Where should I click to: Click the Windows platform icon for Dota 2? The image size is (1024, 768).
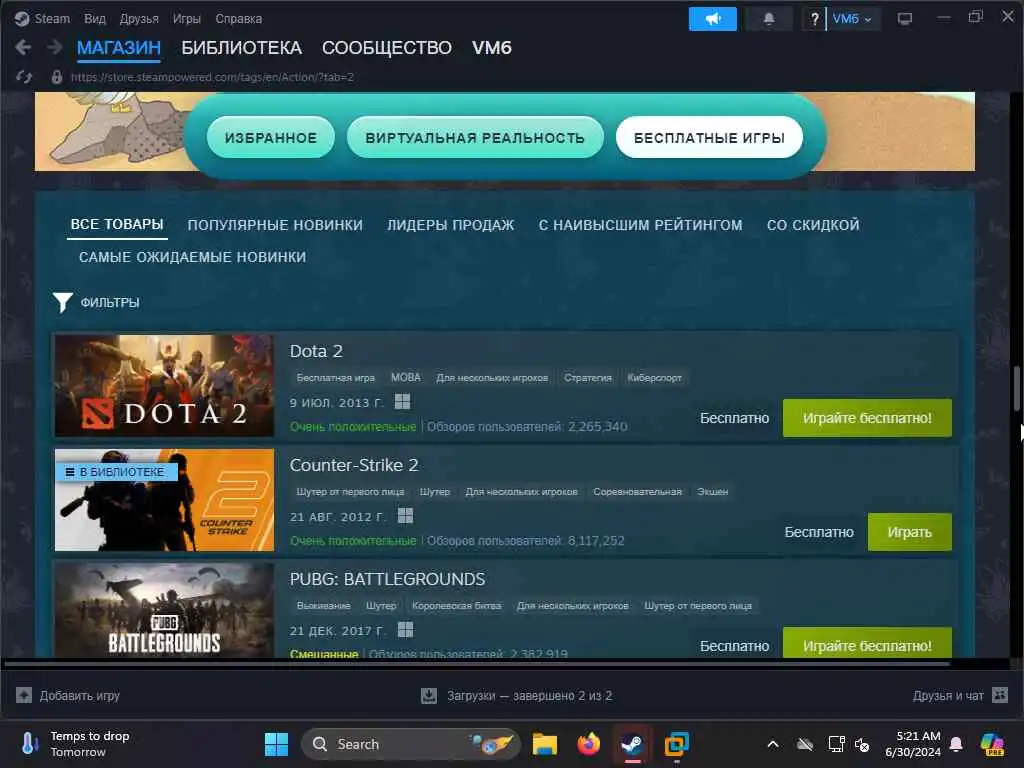coord(402,402)
